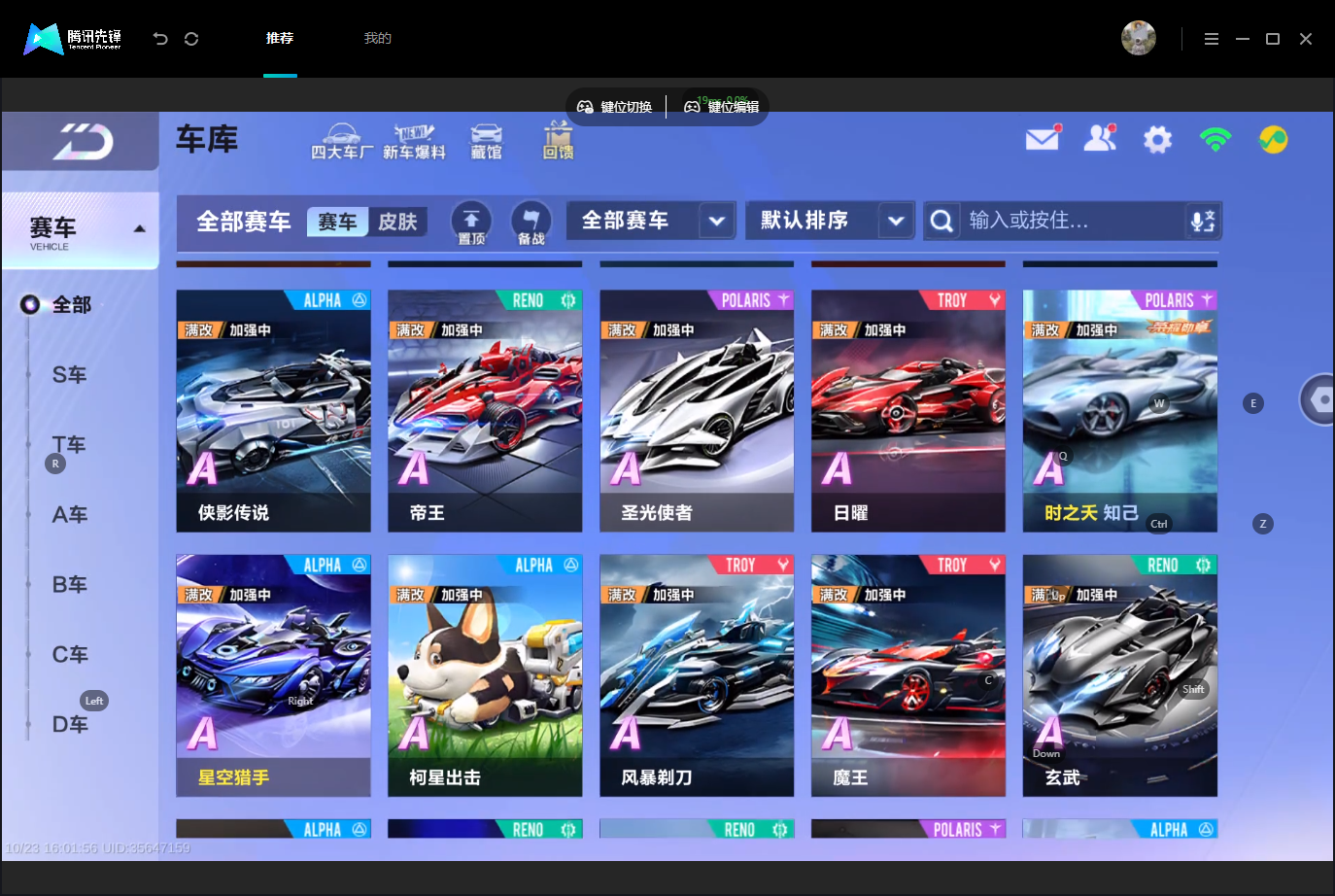Open the 藏馆 collection icon
Viewport: 1335px width, 896px height.
point(487,142)
